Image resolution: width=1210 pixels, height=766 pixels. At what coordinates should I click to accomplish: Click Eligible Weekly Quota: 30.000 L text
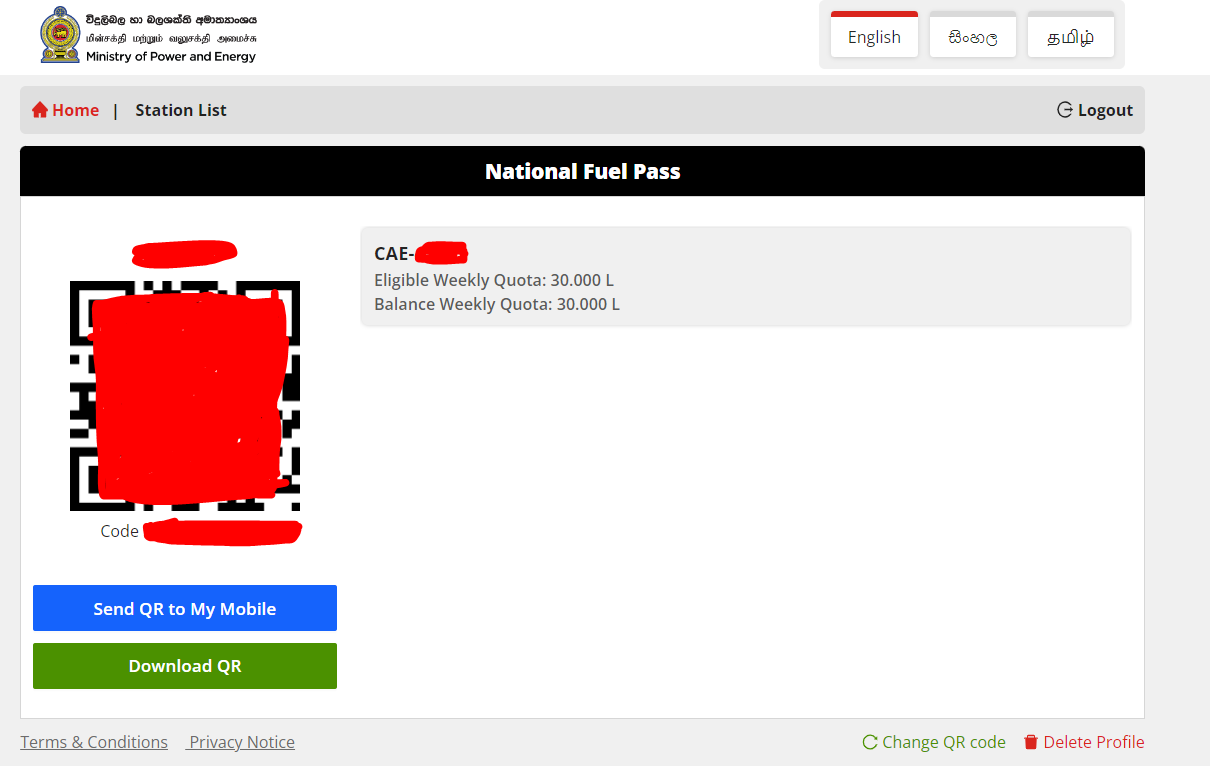[x=494, y=280]
